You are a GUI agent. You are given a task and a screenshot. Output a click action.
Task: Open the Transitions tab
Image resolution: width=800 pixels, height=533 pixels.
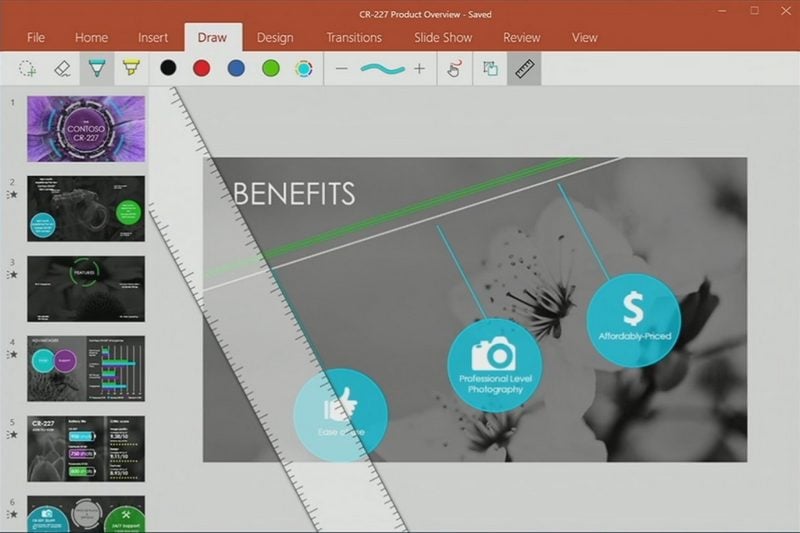click(354, 37)
